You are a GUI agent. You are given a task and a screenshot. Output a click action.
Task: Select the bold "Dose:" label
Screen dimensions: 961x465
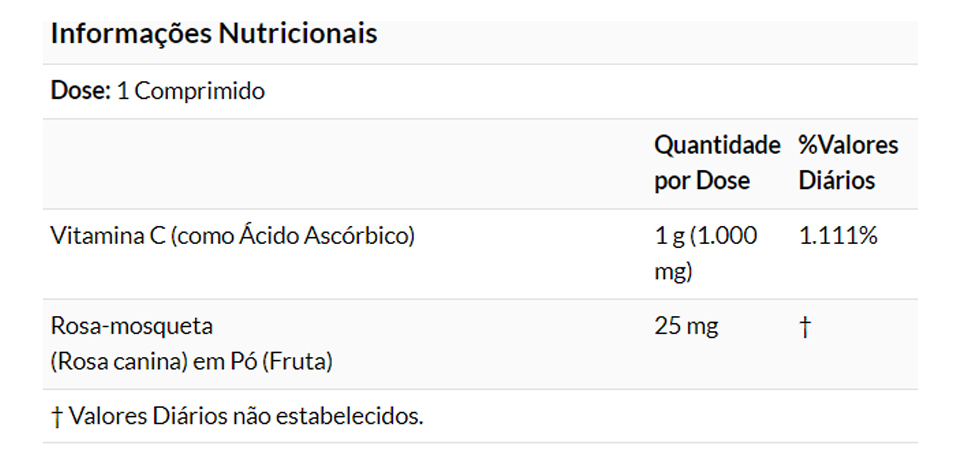click(80, 92)
